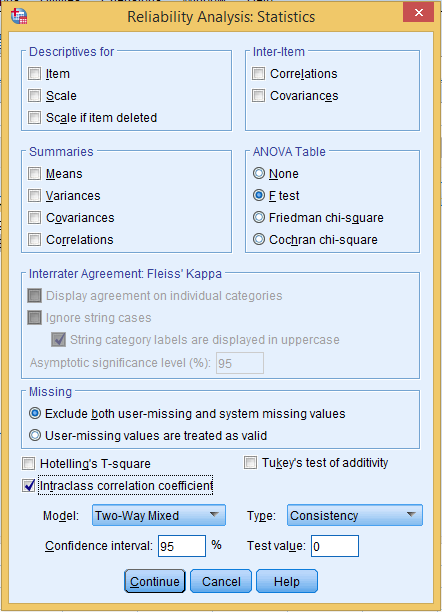Enable Tukey's test of additivity
The image size is (442, 612).
[x=250, y=463]
